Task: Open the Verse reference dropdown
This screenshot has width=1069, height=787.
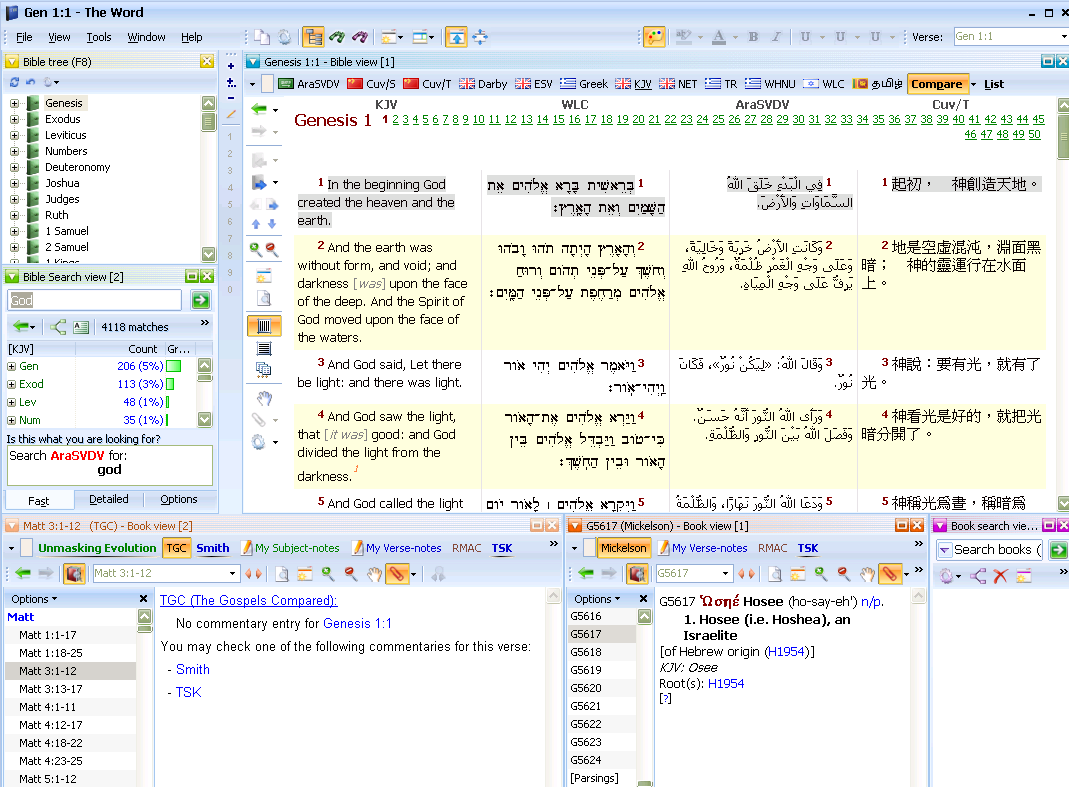Action: 1063,37
